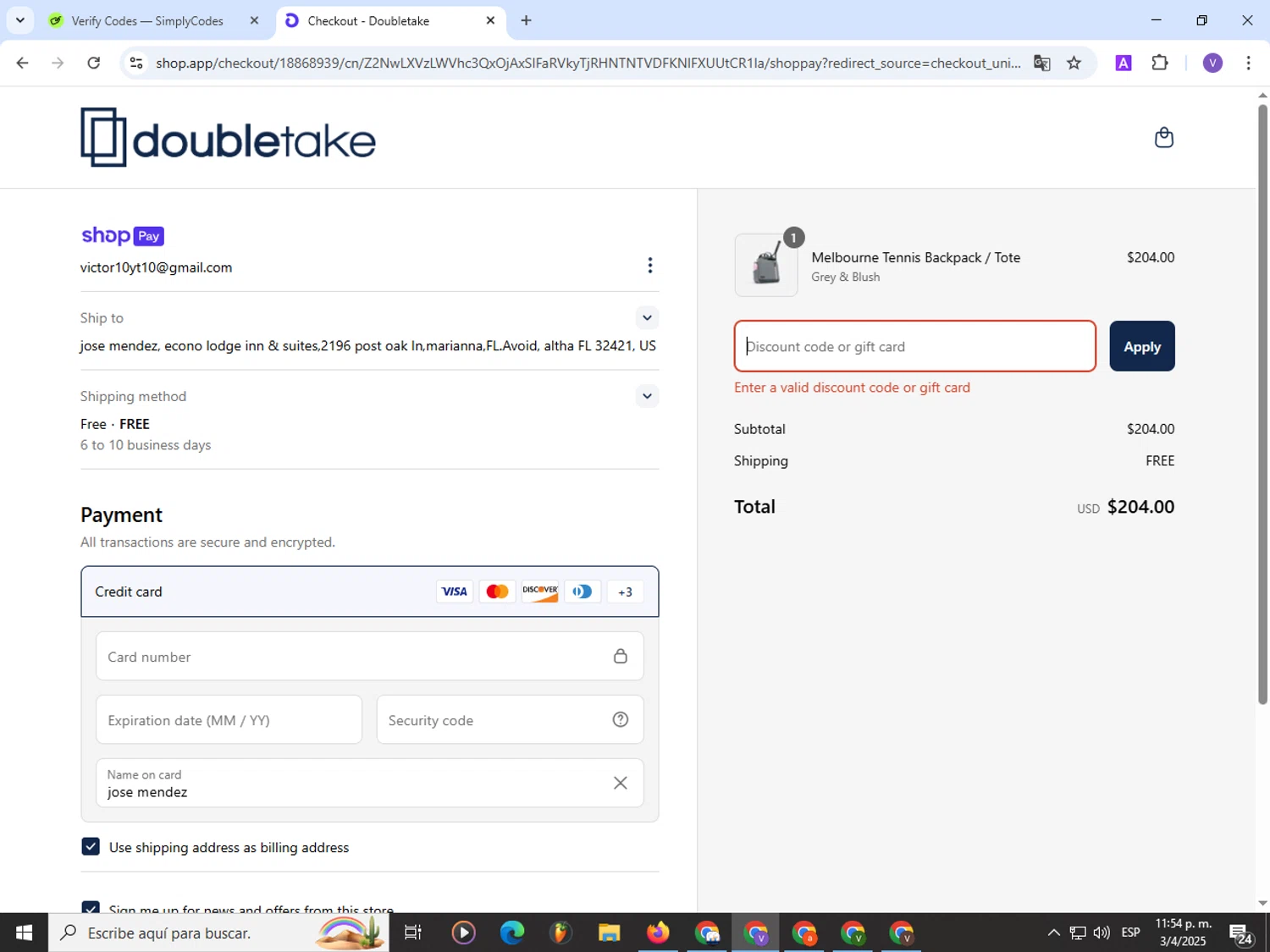The image size is (1270, 952).
Task: Close the Verify Codes SimplyCodes tab
Action: click(x=254, y=20)
